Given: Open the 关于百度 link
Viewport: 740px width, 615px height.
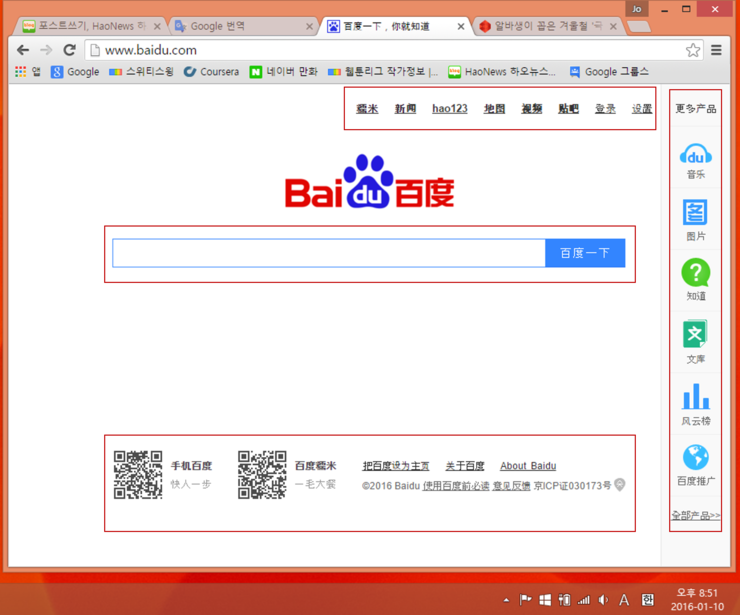Looking at the screenshot, I should (x=465, y=466).
